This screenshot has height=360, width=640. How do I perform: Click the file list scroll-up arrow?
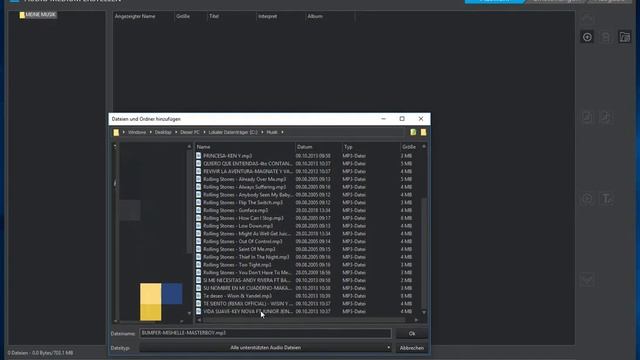coord(424,147)
